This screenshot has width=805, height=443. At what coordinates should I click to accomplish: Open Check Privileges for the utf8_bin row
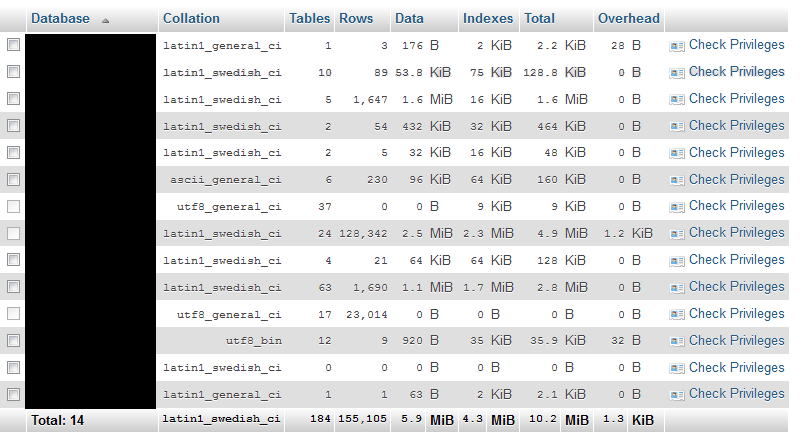736,340
